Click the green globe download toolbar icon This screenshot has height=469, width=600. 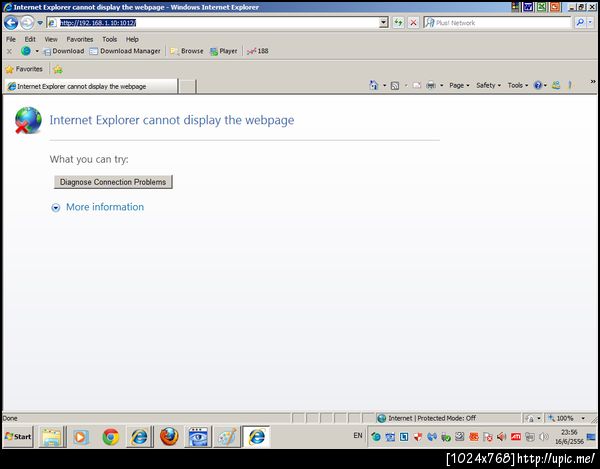26,51
